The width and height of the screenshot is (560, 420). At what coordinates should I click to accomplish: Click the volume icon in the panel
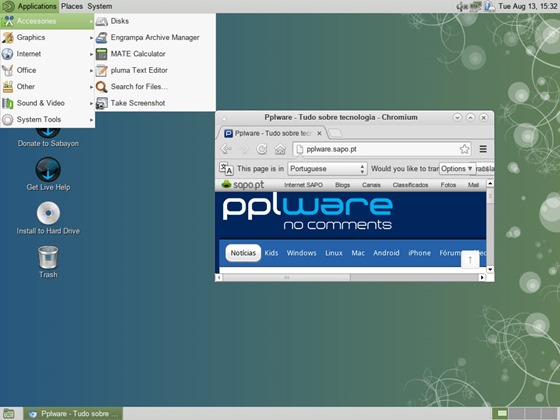462,6
